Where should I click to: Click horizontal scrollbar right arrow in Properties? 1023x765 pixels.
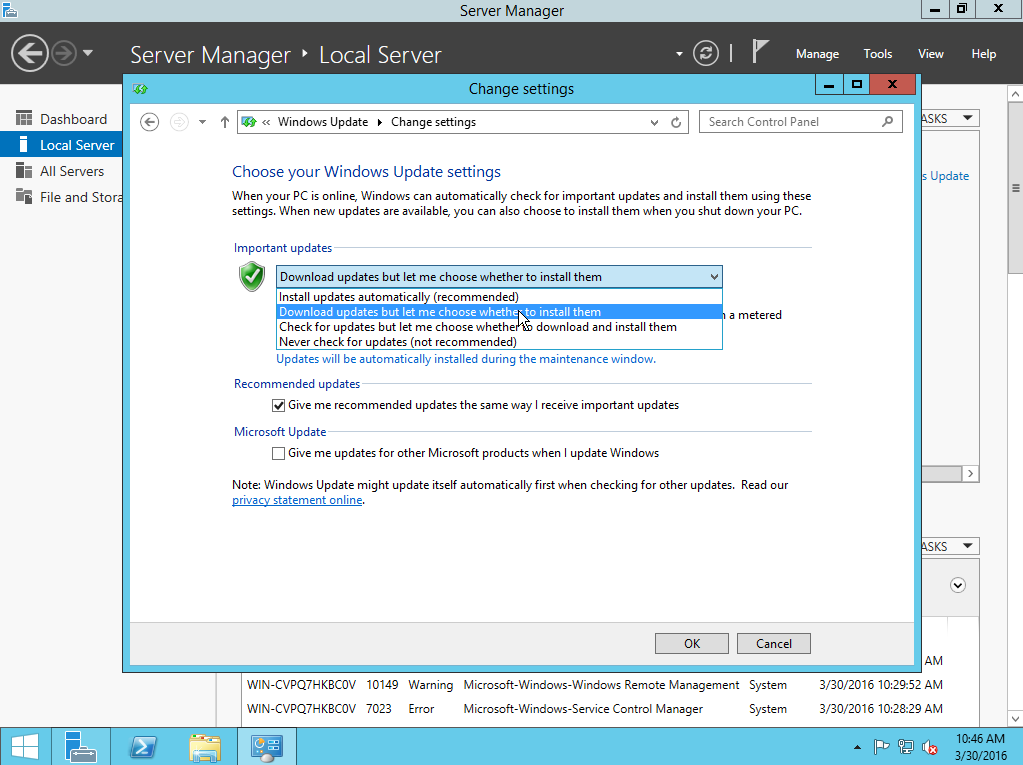[x=970, y=473]
